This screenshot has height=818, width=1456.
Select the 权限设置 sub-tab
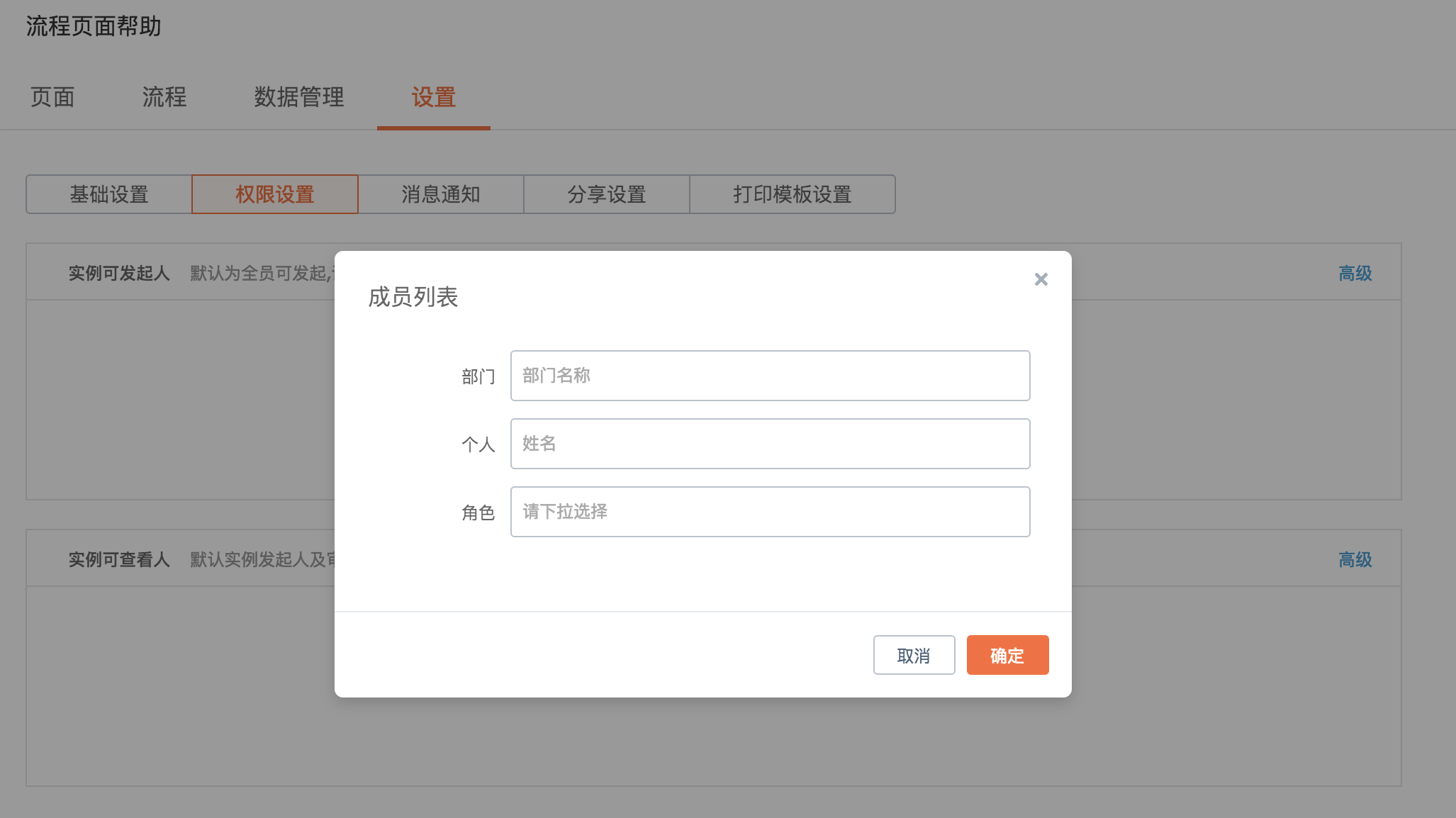click(275, 194)
